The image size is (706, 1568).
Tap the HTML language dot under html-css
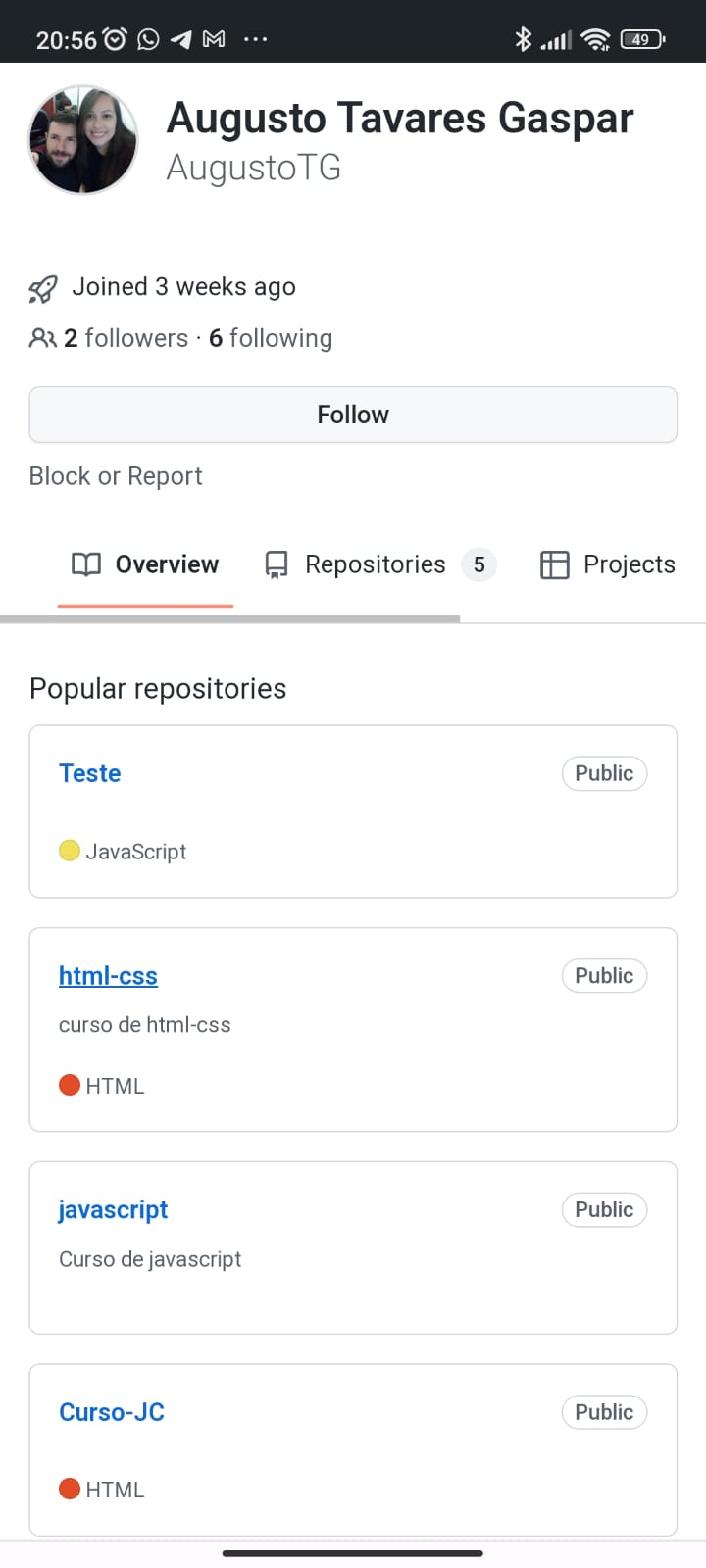70,1085
